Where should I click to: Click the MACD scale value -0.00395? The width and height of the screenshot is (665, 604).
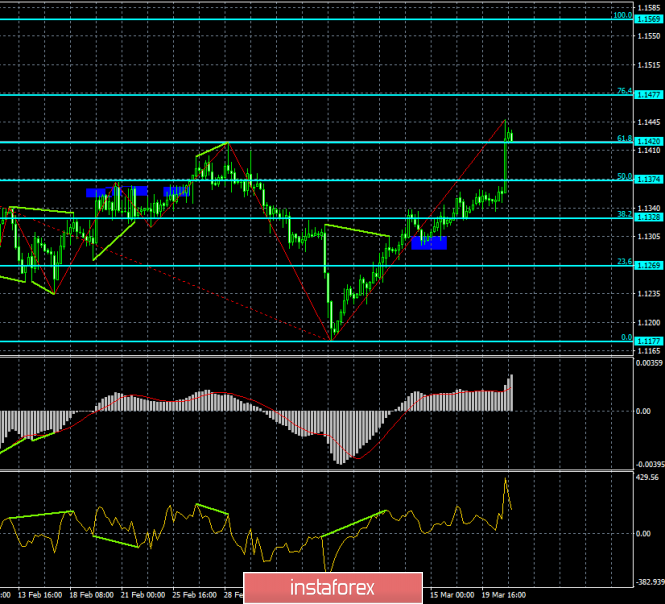point(649,464)
